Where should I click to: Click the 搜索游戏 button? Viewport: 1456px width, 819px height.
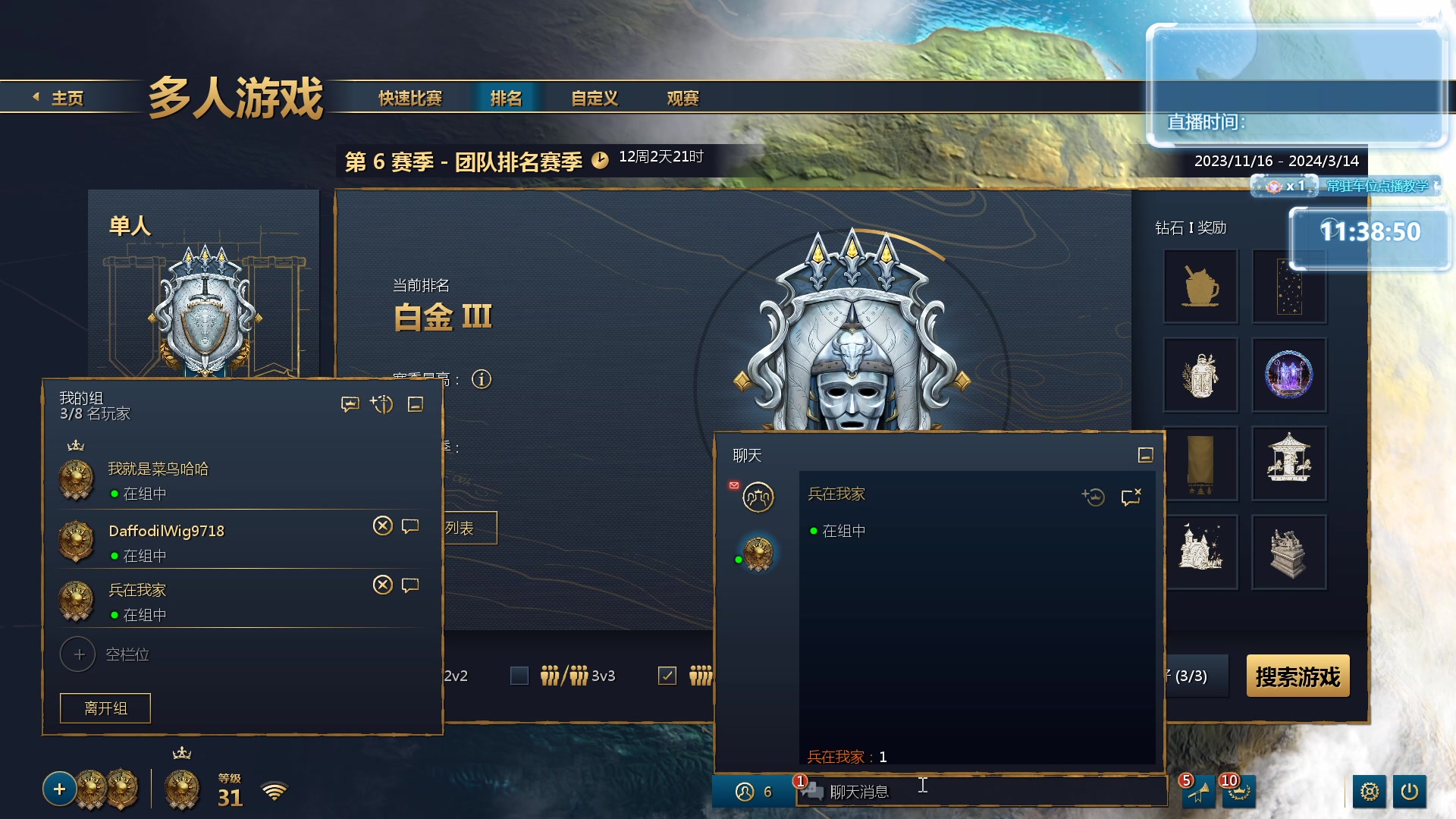pos(1298,676)
